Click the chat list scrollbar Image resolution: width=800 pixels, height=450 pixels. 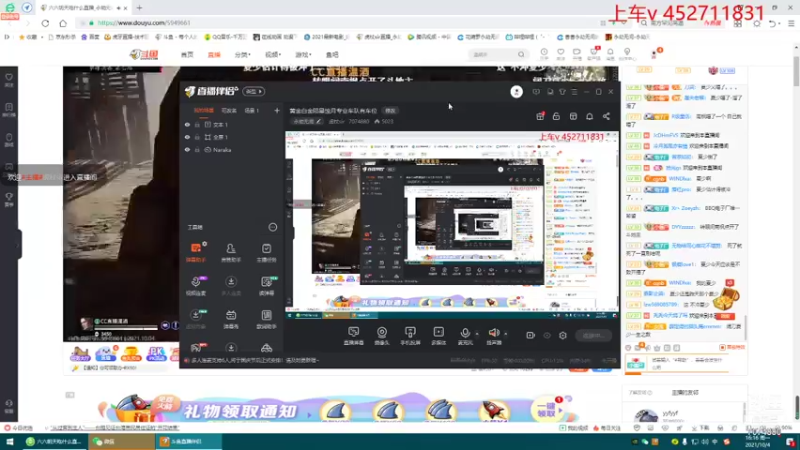745,327
